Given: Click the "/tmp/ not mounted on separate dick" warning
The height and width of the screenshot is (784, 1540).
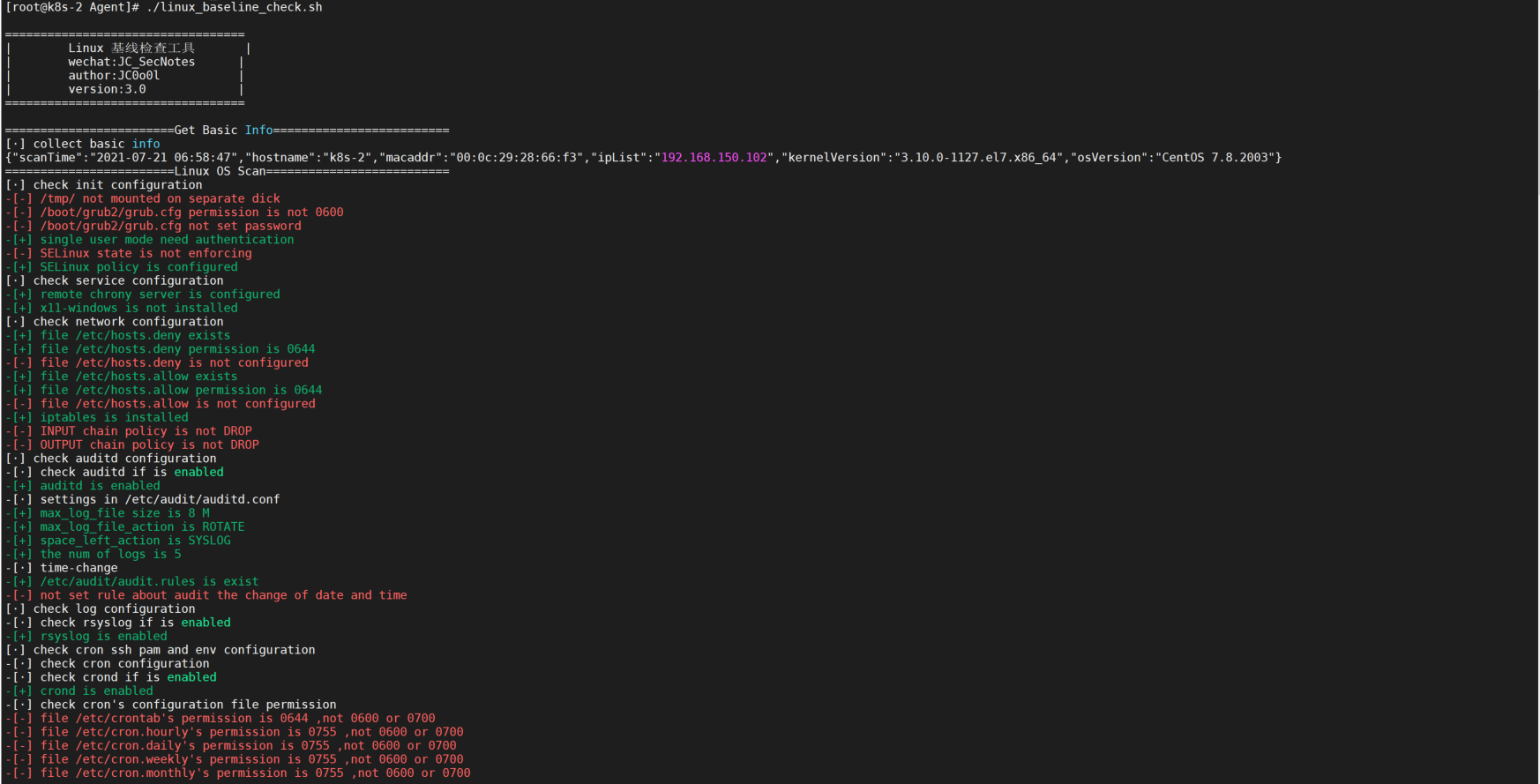Looking at the screenshot, I should tap(160, 199).
